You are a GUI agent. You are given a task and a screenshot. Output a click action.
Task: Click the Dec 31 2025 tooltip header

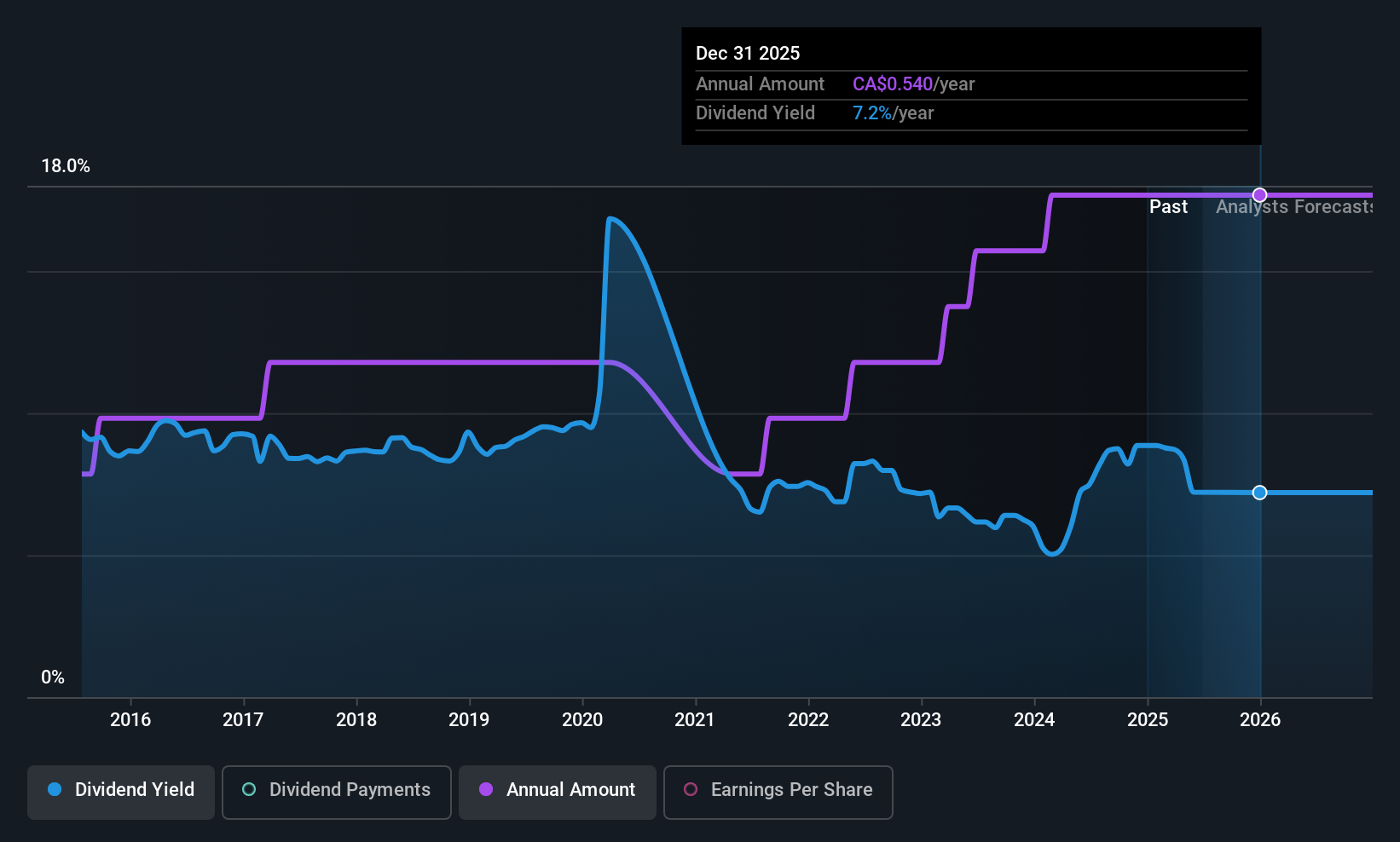(748, 53)
